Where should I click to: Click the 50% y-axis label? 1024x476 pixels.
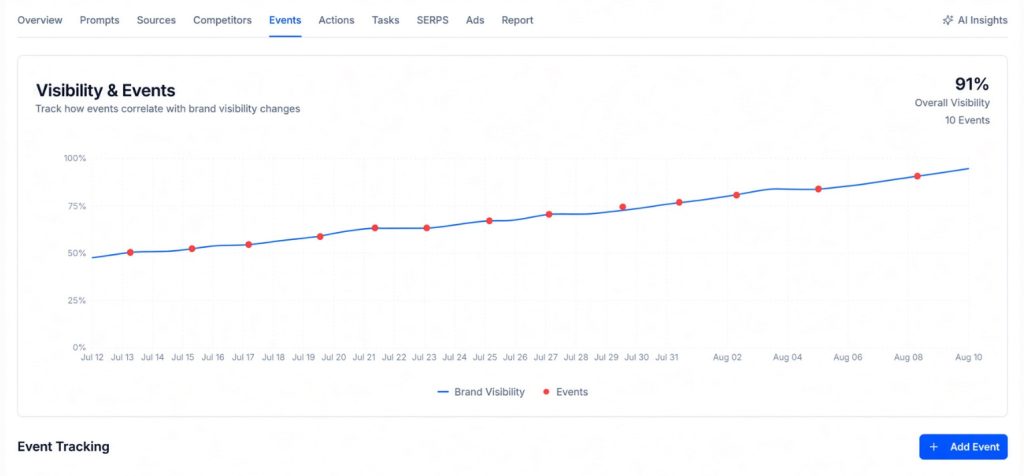[77, 253]
